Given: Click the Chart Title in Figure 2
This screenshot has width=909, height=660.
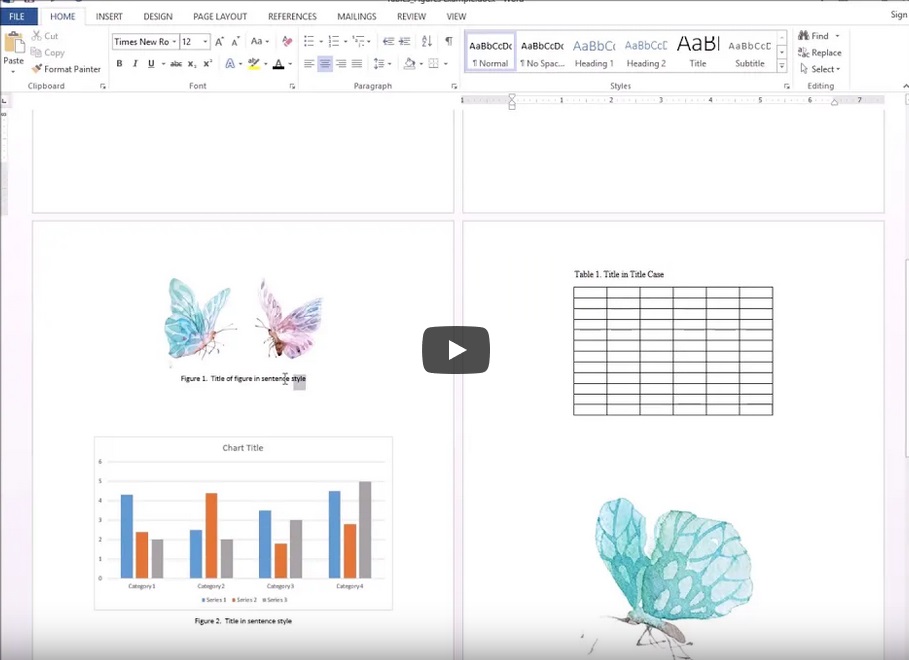Looking at the screenshot, I should [243, 448].
